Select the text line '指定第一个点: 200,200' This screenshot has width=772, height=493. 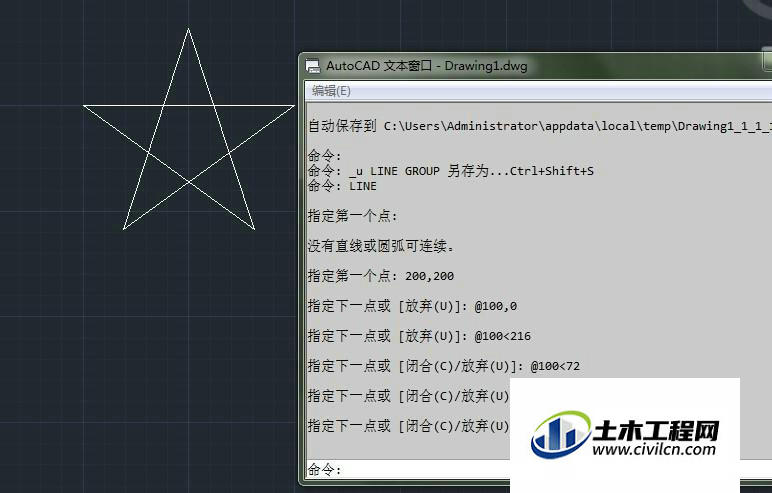[381, 276]
